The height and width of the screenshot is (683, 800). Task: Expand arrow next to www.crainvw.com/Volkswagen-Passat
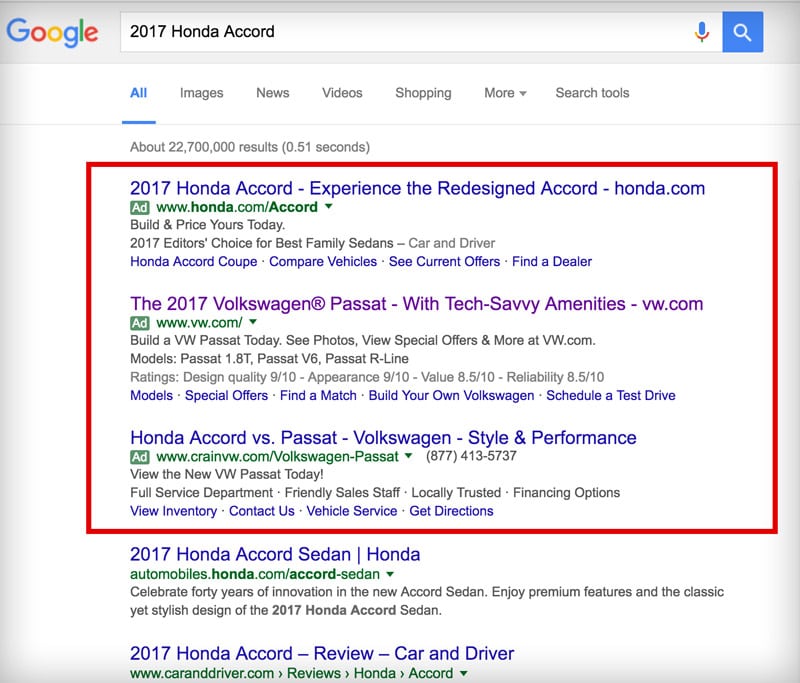408,456
